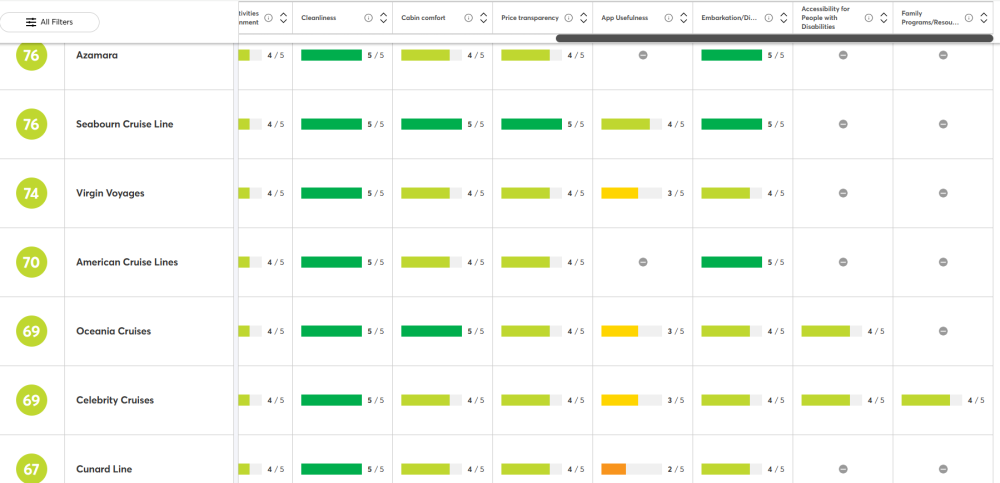Open Virgin Voyages details
This screenshot has width=1000, height=483.
pos(110,193)
